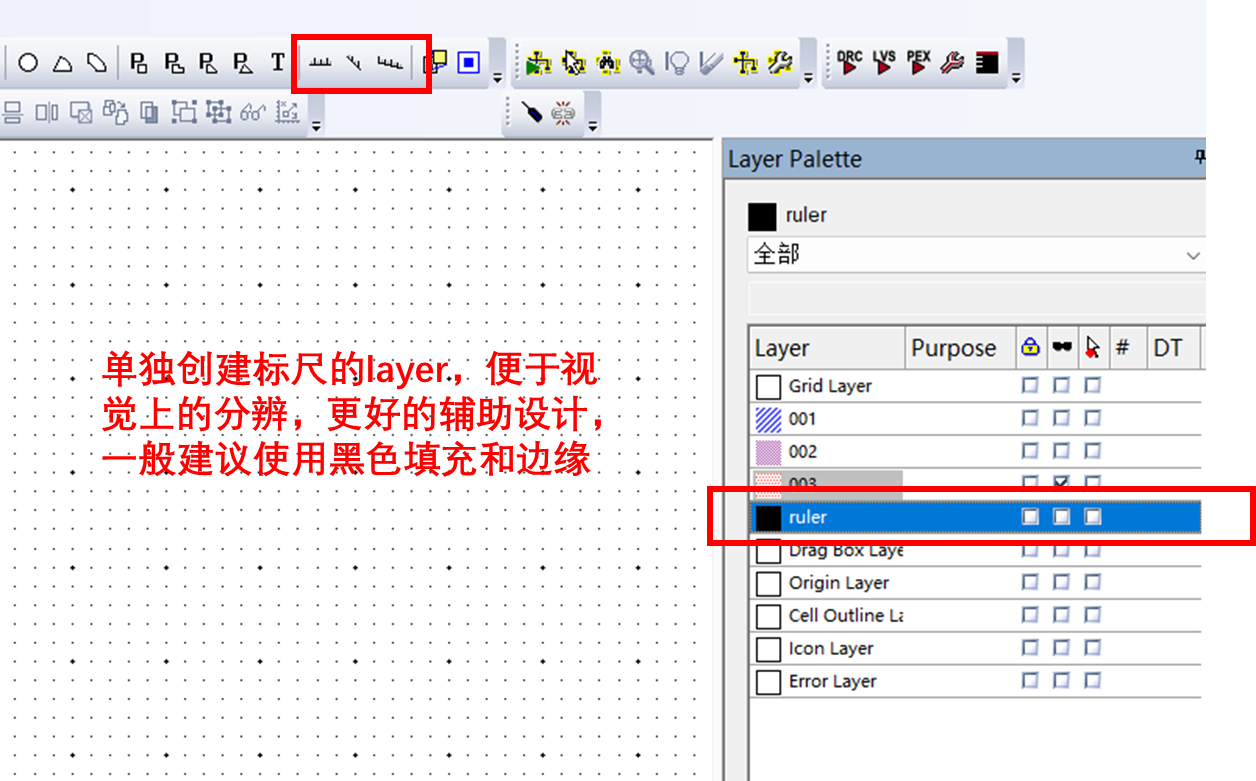Click the Purpose column header

click(960, 348)
